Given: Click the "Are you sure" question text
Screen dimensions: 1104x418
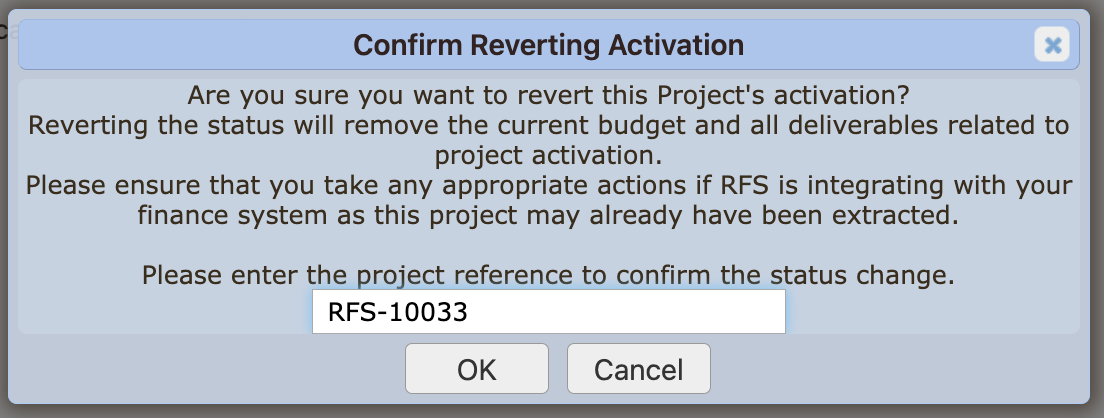Looking at the screenshot, I should (548, 98).
